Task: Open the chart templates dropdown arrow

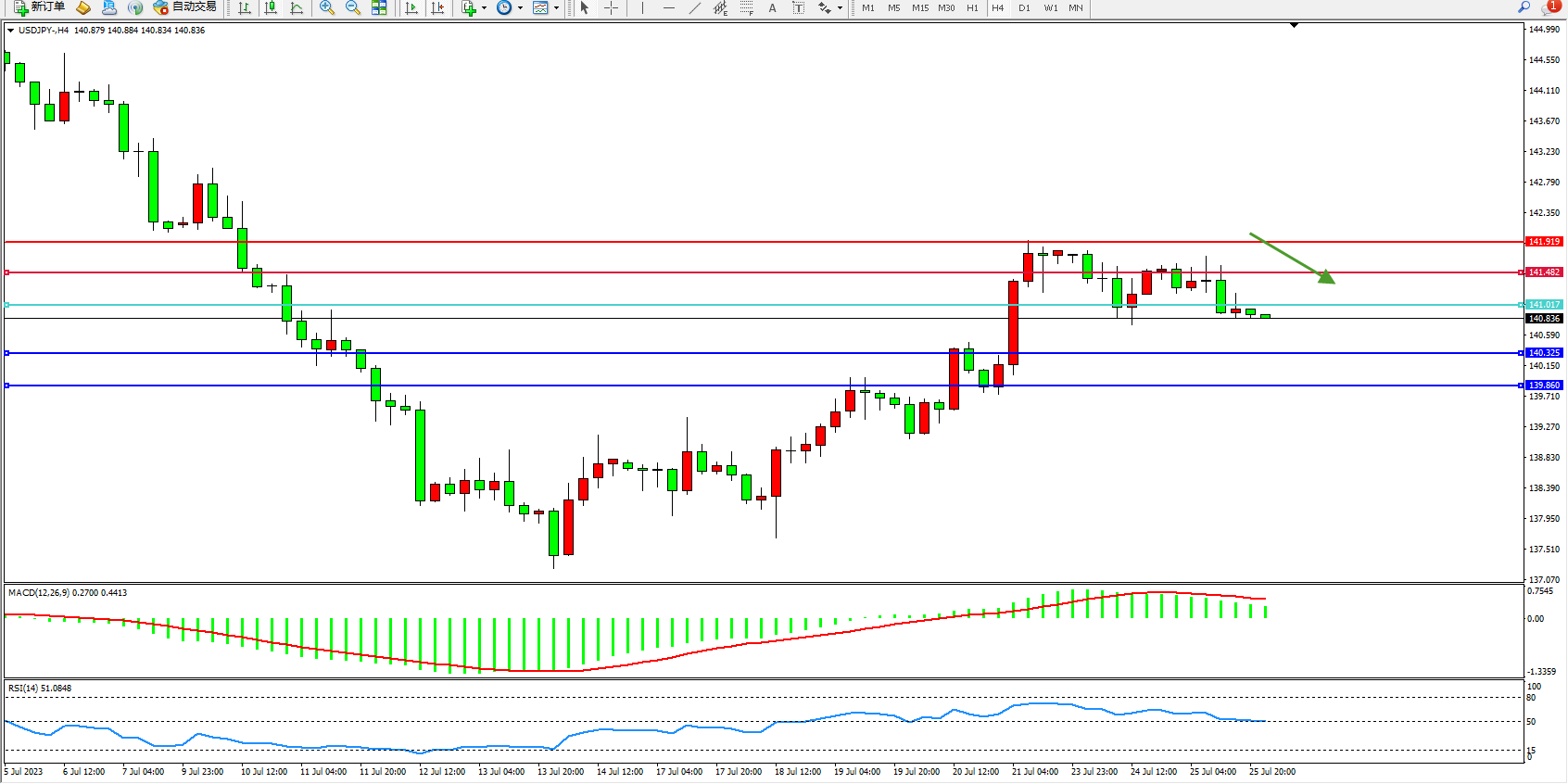Action: pyautogui.click(x=556, y=7)
